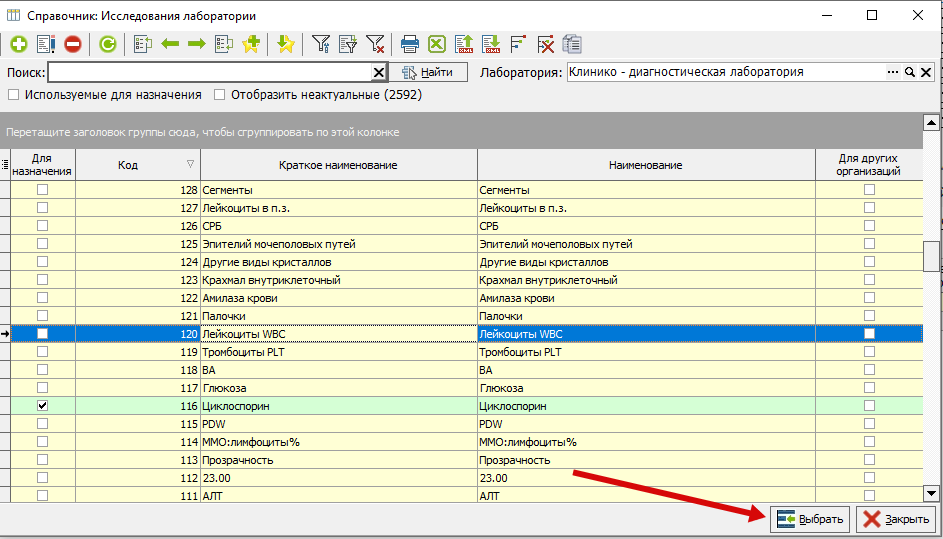Export table to Excel icon
This screenshot has width=943, height=539.
[437, 44]
